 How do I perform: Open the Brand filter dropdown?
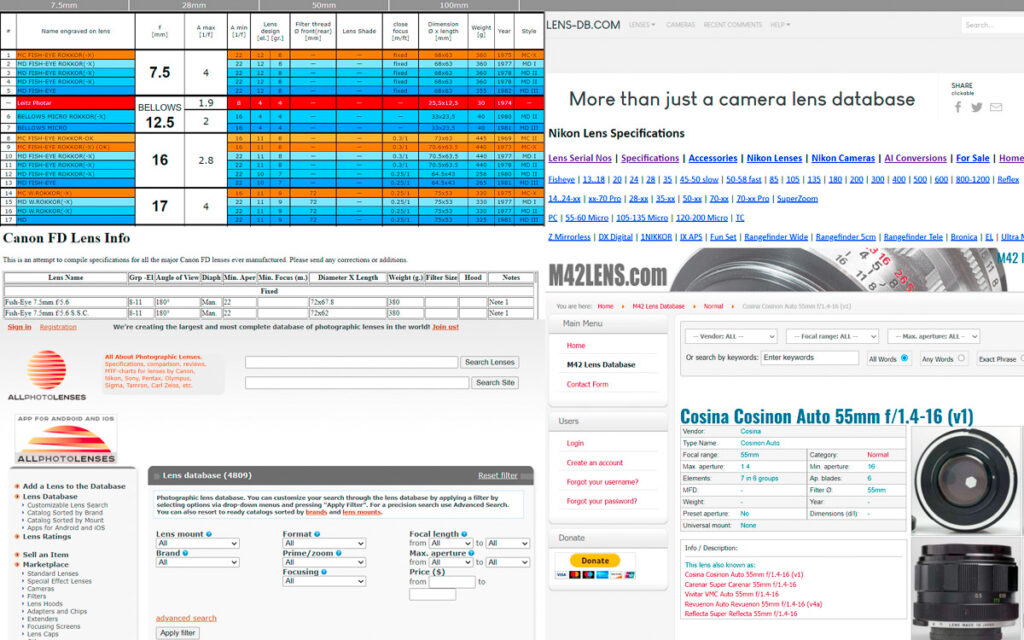point(197,562)
